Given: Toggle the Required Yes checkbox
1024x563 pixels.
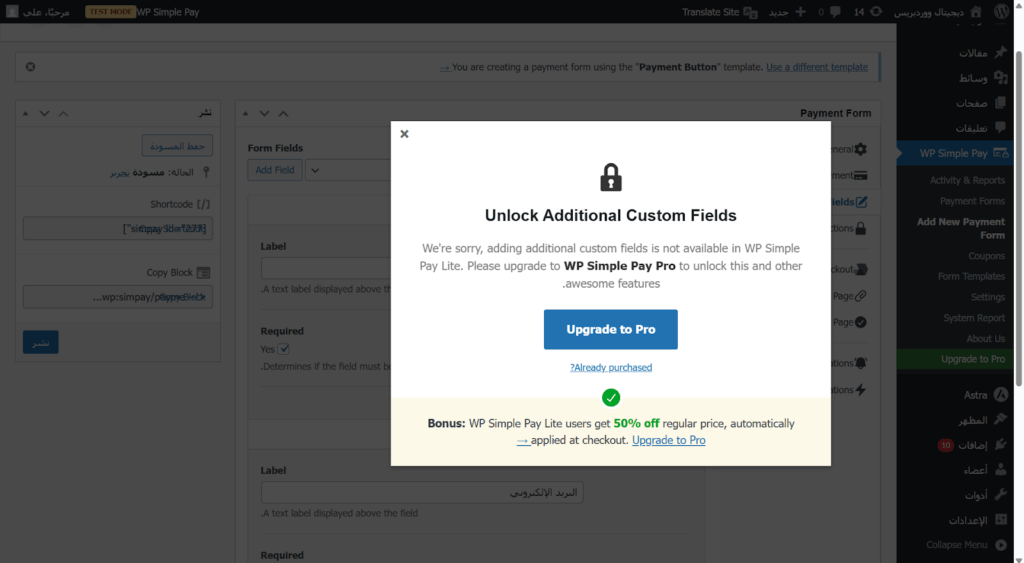Looking at the screenshot, I should (x=284, y=349).
